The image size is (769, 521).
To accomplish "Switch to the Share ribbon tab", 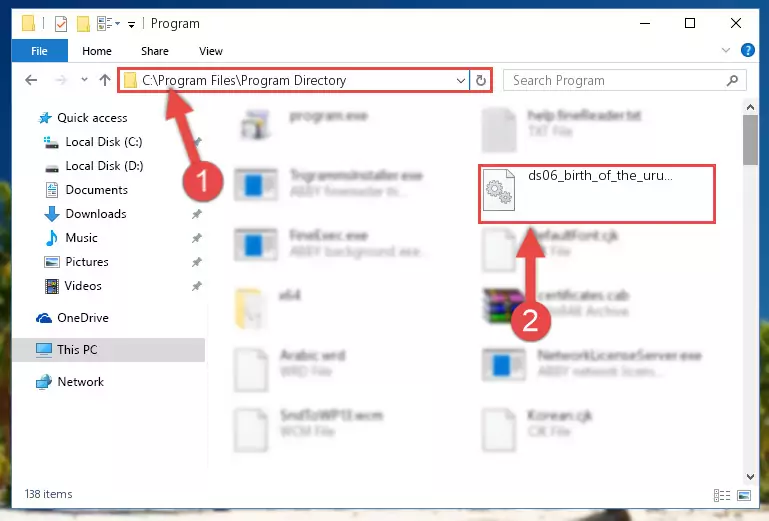I will [154, 51].
